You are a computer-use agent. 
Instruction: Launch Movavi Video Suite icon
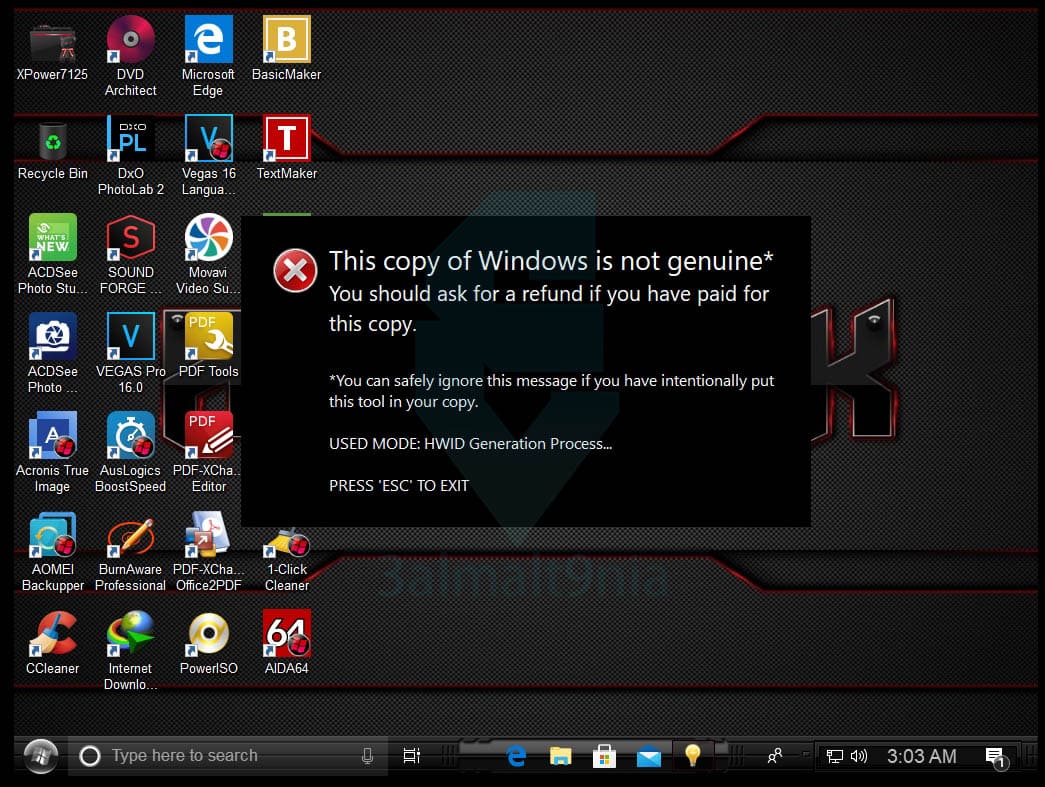[209, 237]
